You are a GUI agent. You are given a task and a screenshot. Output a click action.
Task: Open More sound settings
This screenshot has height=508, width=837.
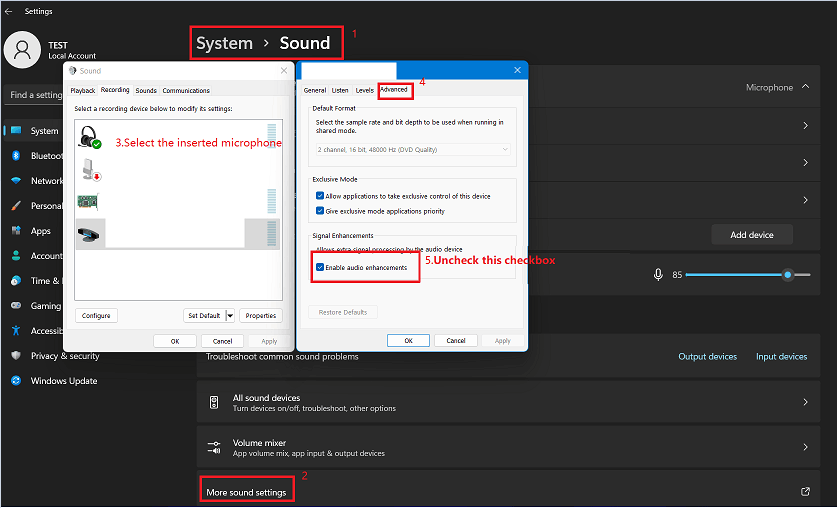coord(246,493)
